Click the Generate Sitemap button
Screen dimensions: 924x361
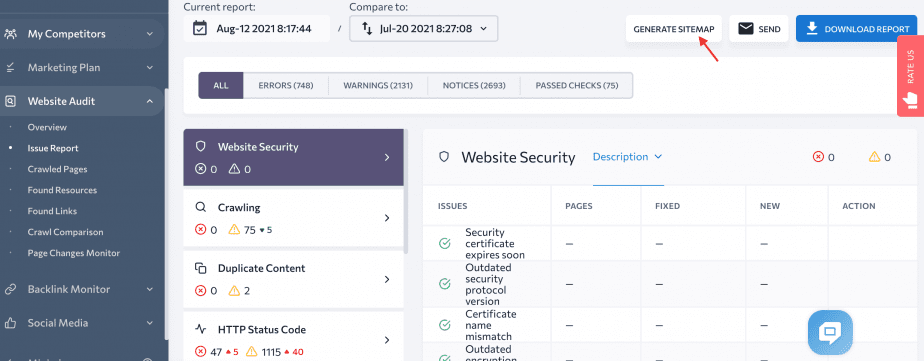[674, 29]
